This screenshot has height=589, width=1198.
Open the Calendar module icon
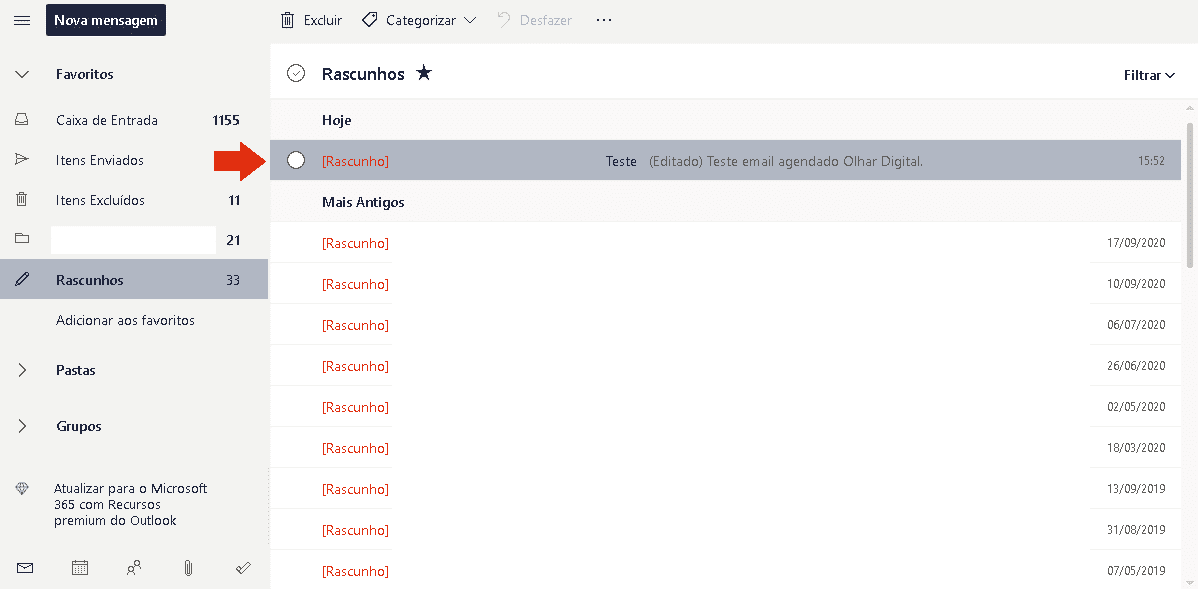click(x=80, y=568)
